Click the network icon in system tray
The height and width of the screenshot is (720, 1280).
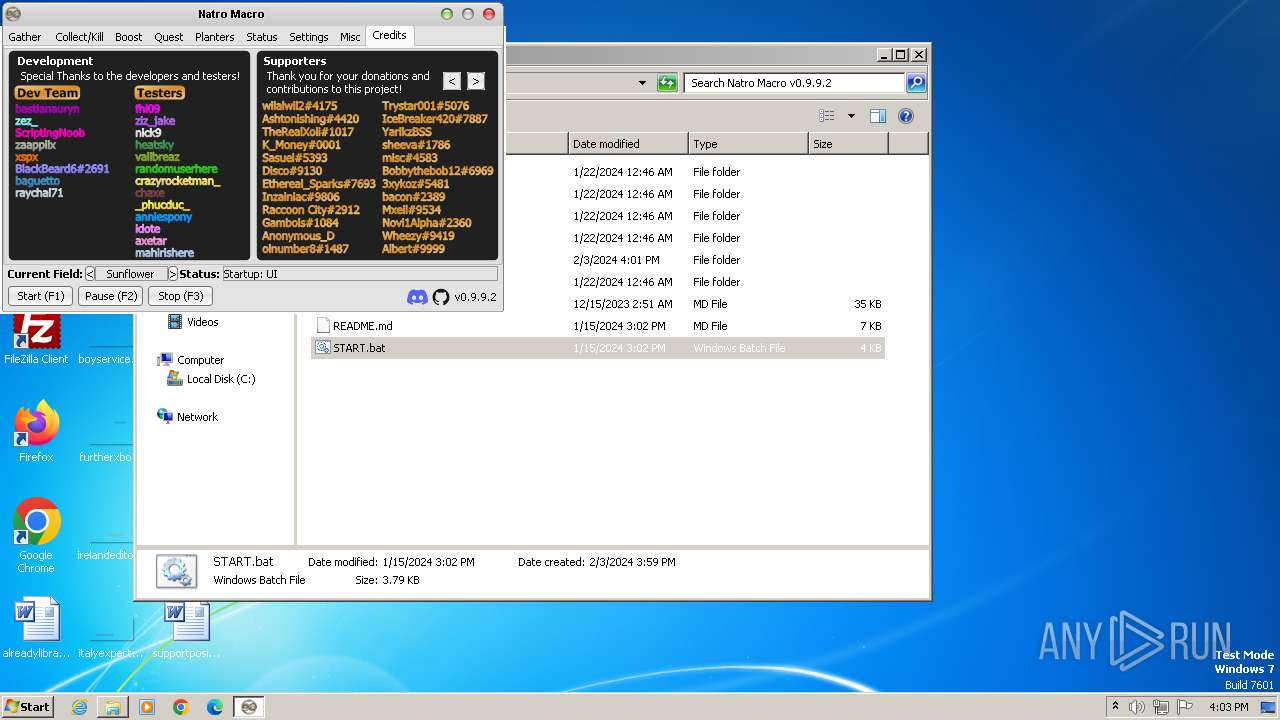point(1161,707)
